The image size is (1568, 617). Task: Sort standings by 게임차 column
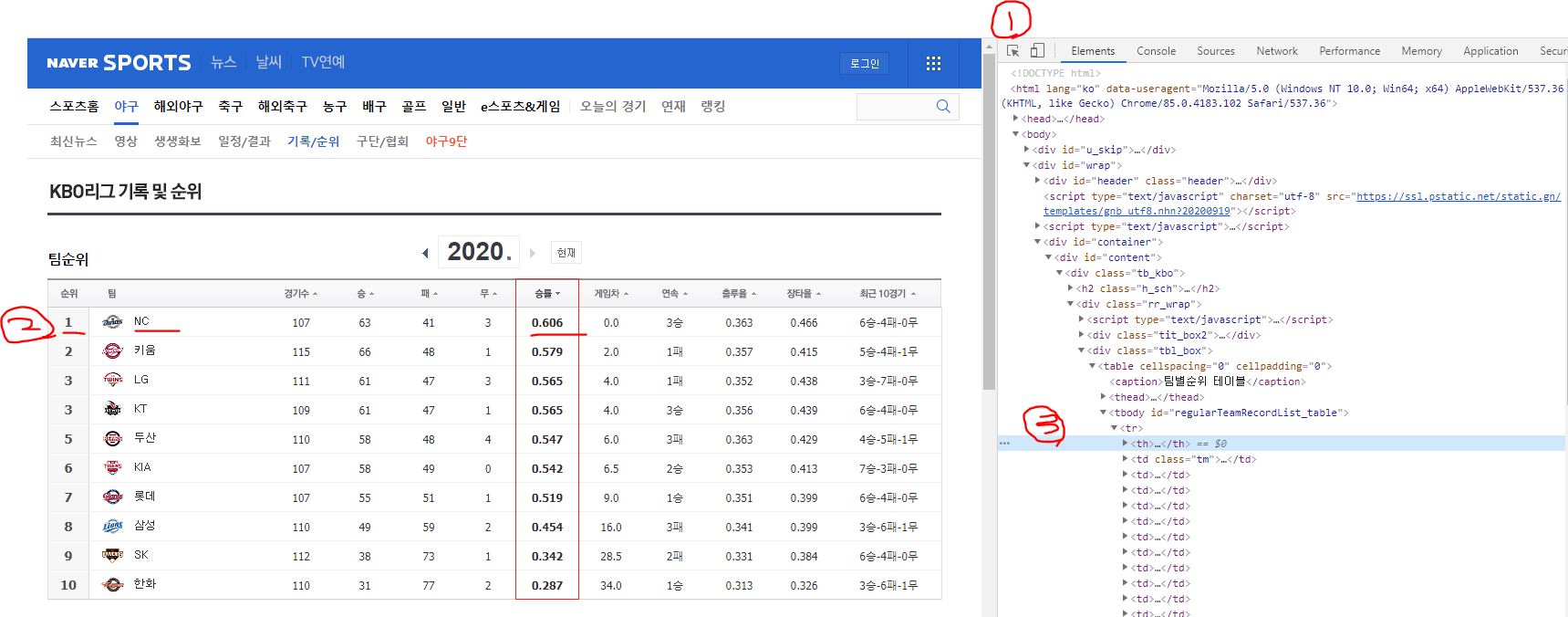(x=611, y=294)
